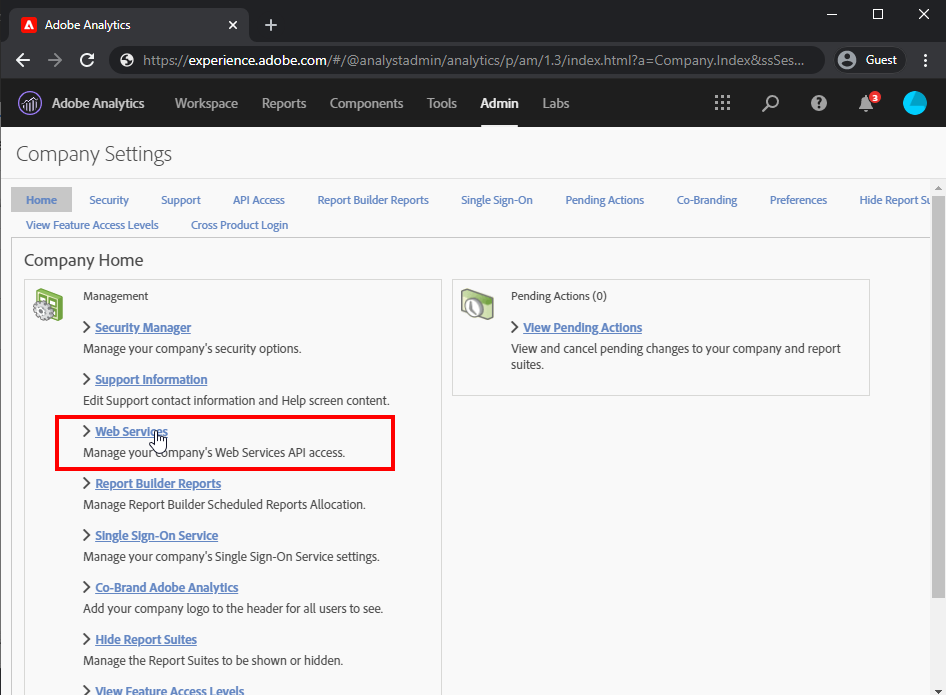Open the Hide Report Suites link
946x695 pixels.
(146, 639)
